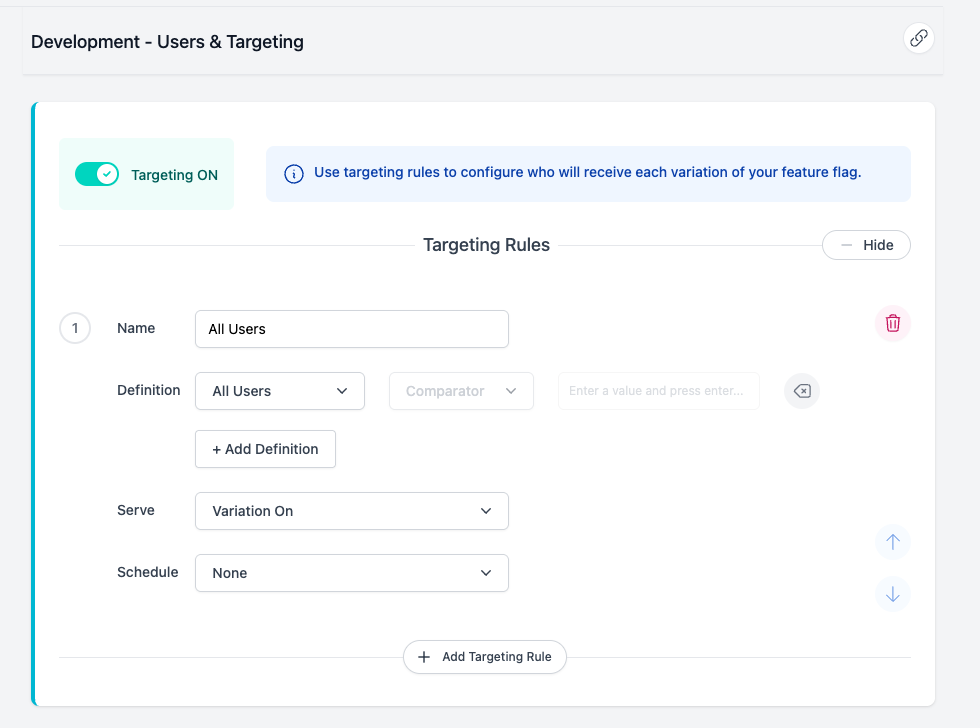Viewport: 980px width, 728px height.
Task: Click the rule number 1 badge
Action: click(x=75, y=328)
